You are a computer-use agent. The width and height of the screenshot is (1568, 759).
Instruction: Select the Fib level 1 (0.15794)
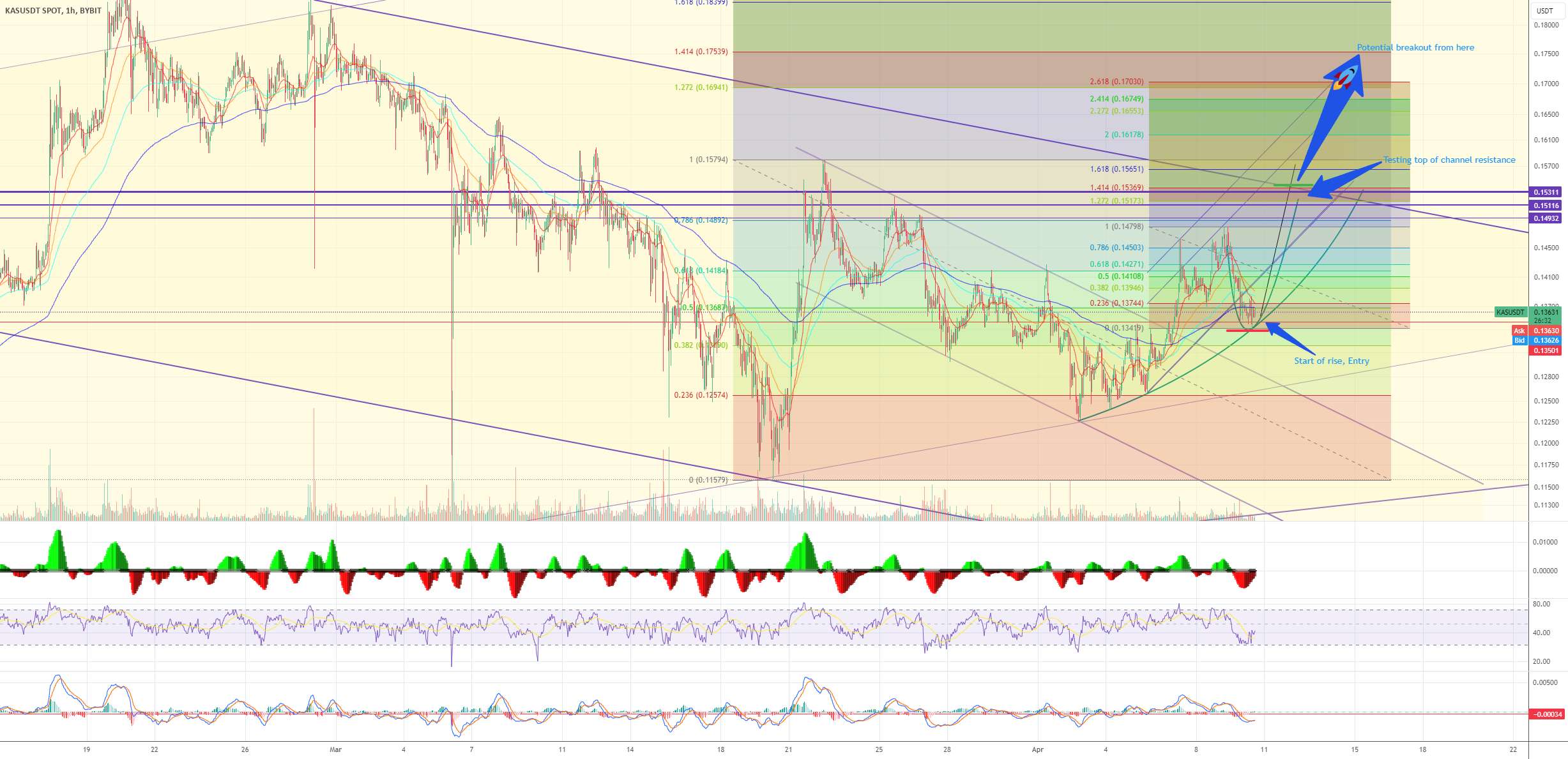tap(708, 160)
